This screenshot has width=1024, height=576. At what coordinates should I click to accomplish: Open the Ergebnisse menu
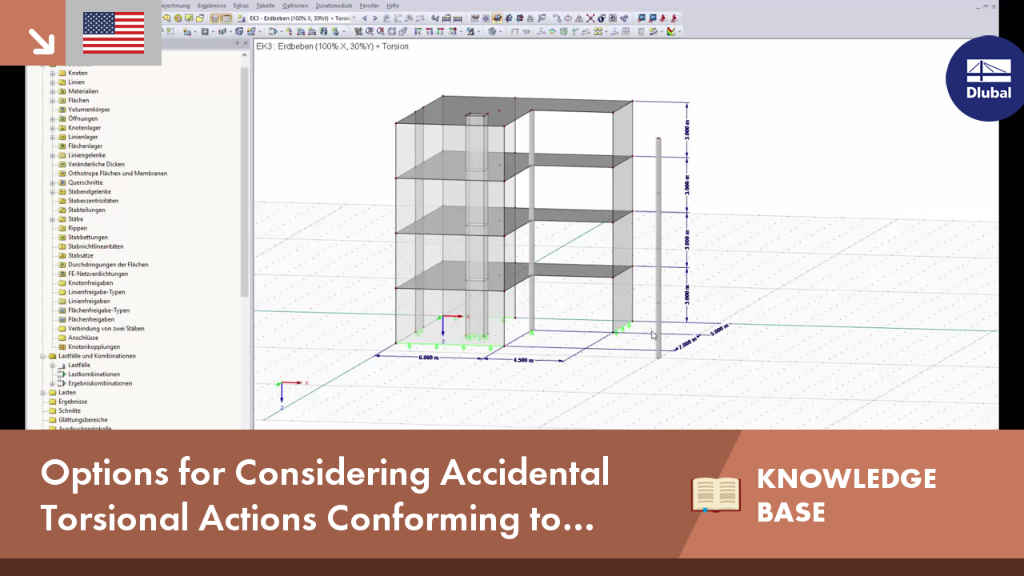pyautogui.click(x=212, y=5)
